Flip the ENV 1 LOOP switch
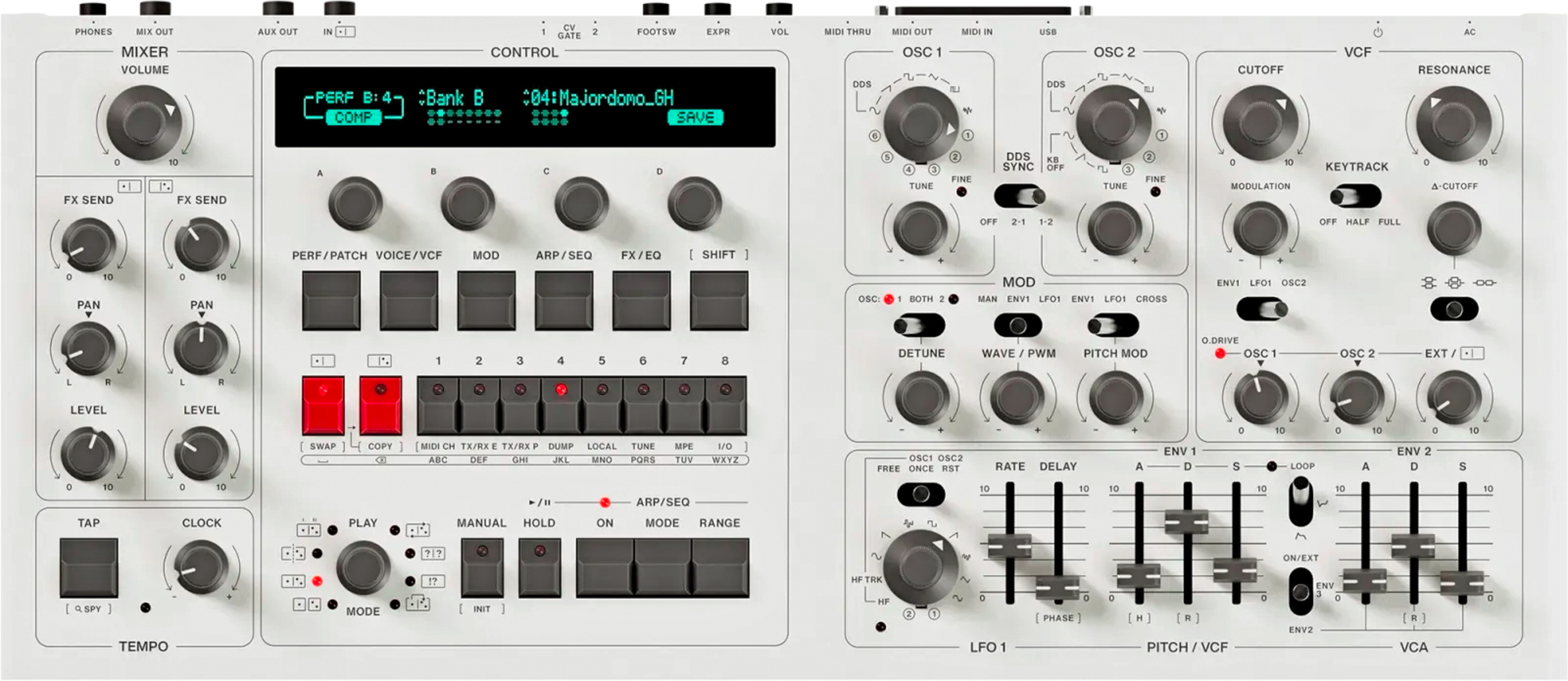Screen dimensions: 1568x681 pos(1301,502)
